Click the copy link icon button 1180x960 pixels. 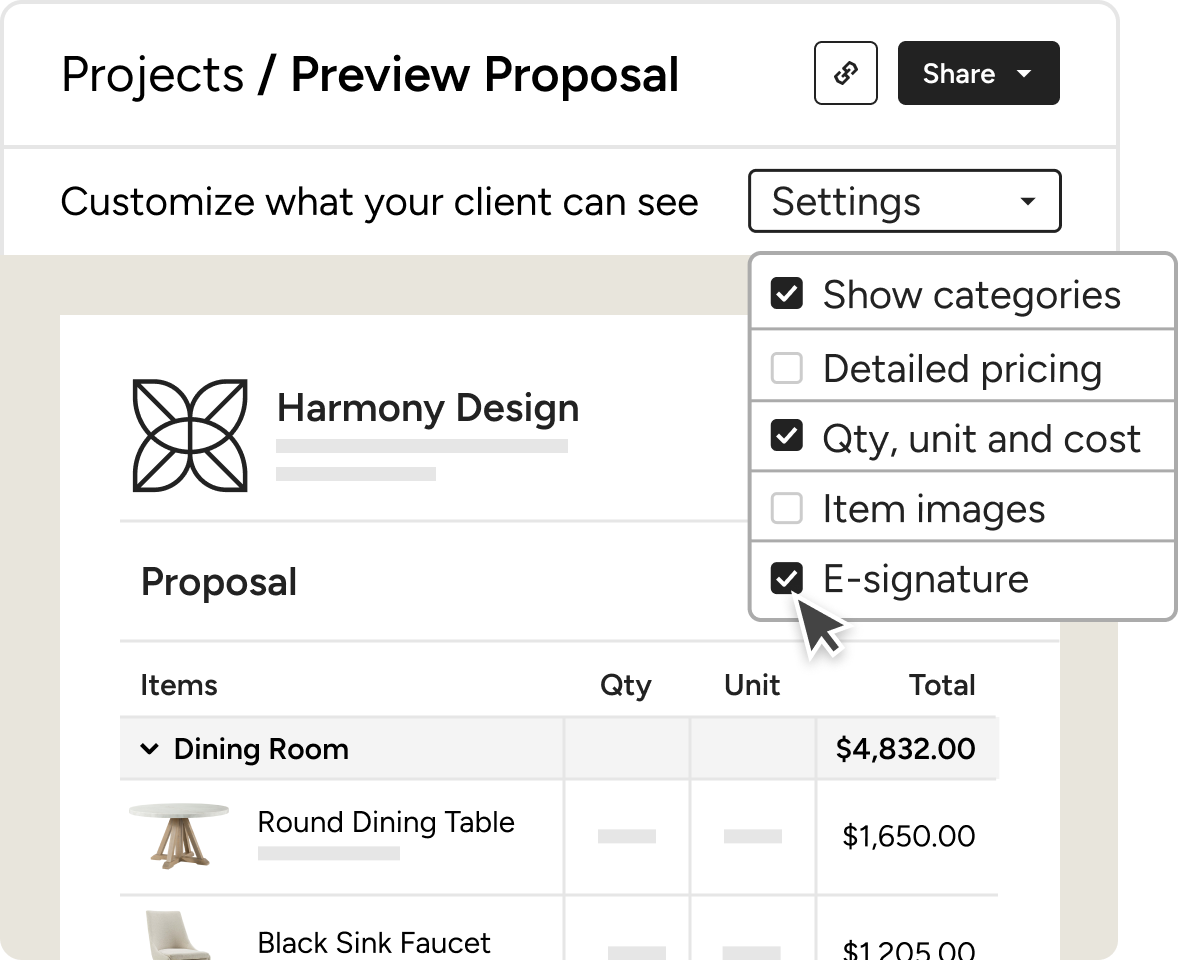(x=846, y=73)
